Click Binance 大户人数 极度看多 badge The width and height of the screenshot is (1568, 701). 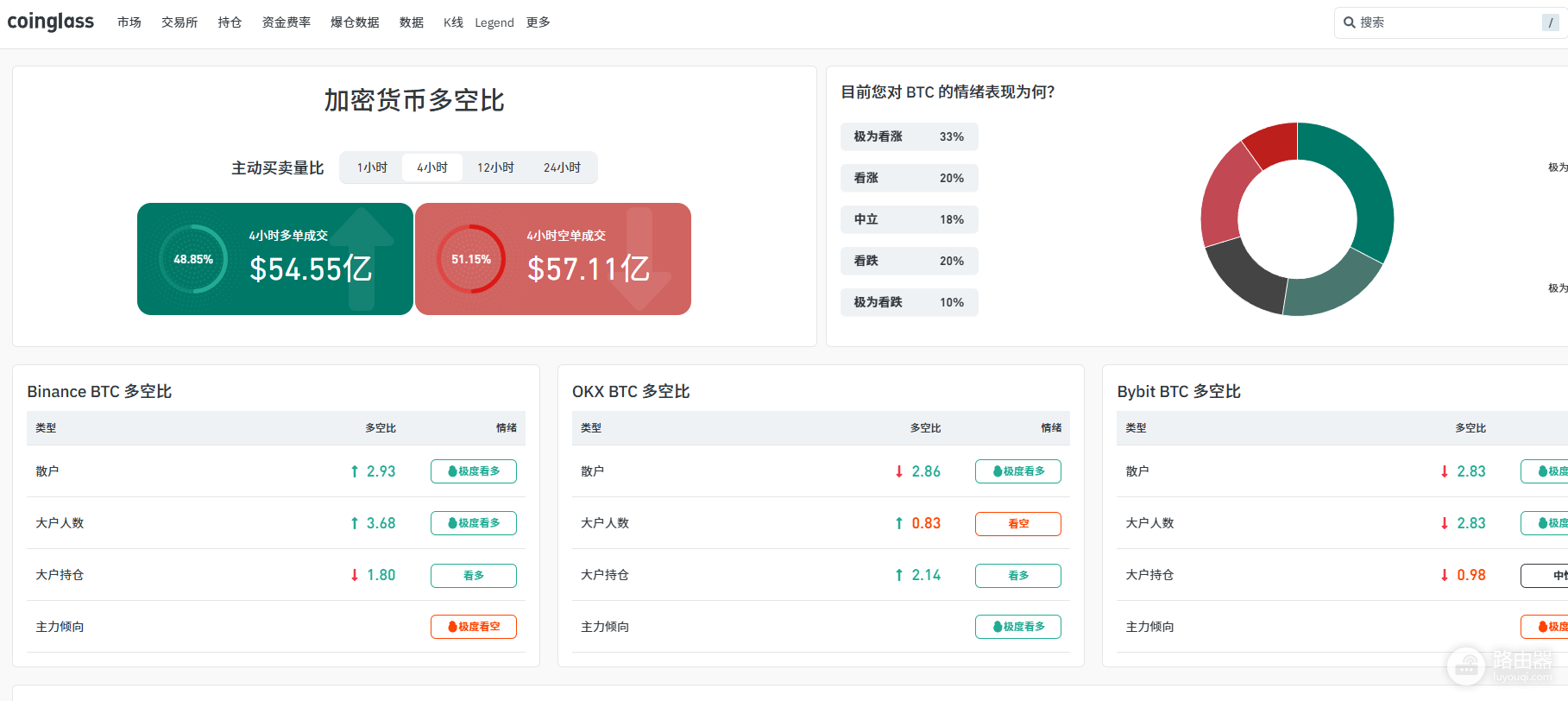474,523
